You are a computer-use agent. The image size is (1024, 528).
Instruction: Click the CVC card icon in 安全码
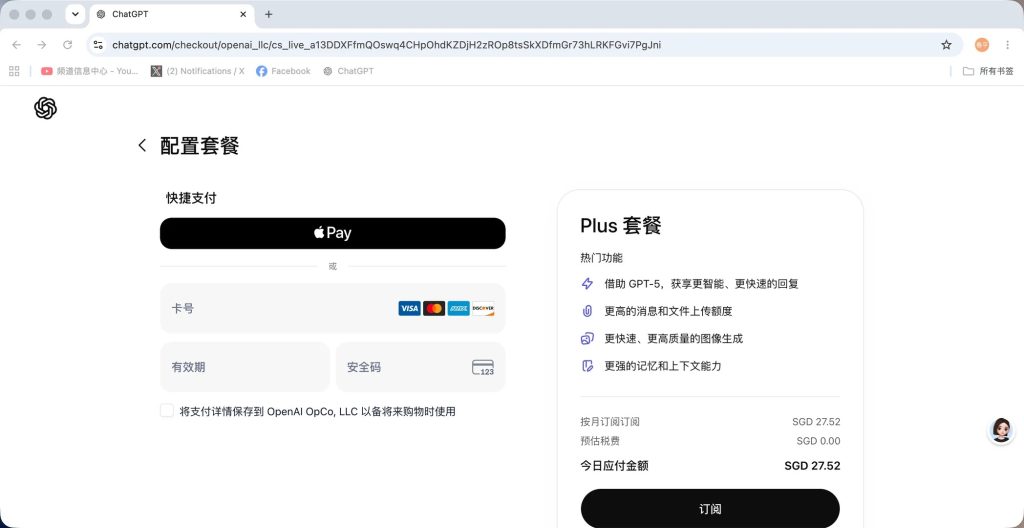[x=483, y=367]
